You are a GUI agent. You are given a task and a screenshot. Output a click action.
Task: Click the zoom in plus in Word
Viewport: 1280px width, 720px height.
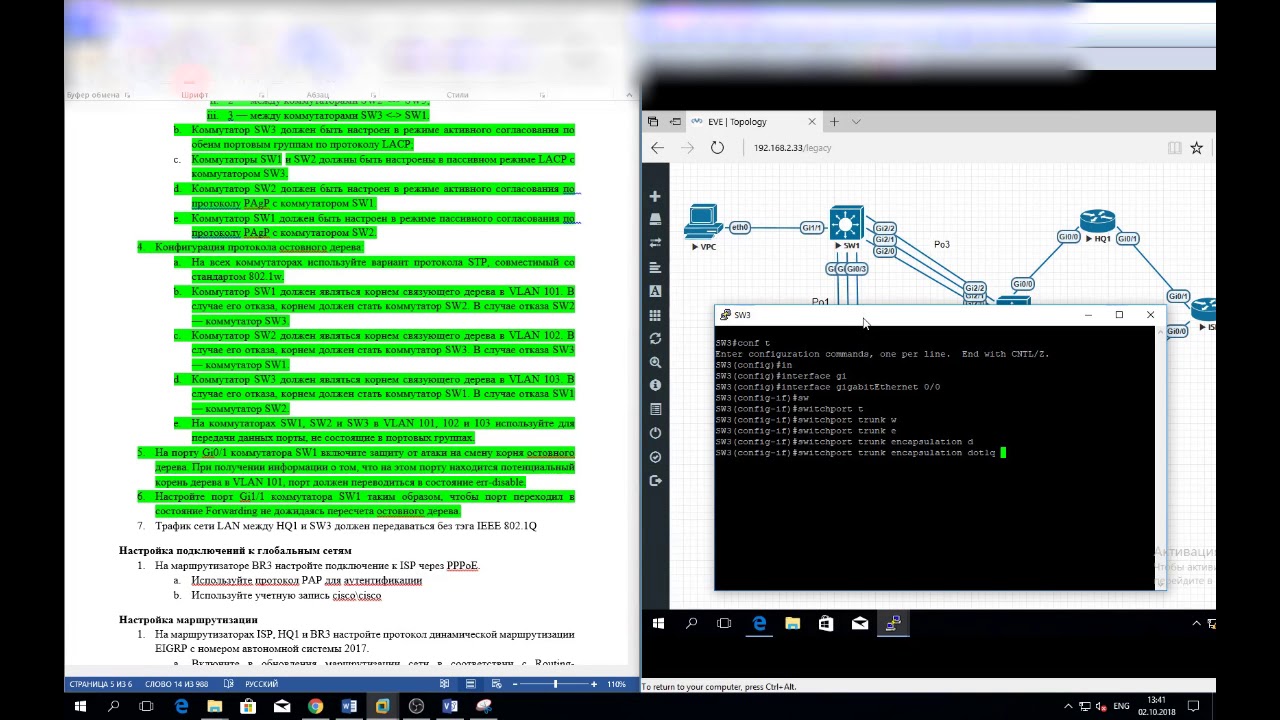click(594, 684)
